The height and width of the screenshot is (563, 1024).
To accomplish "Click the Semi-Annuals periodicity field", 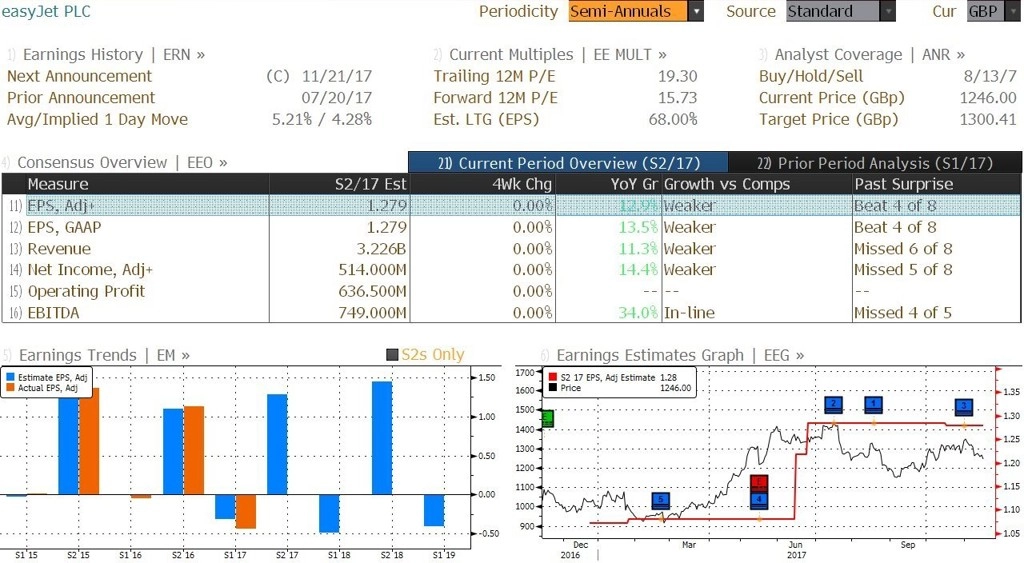I will click(x=628, y=11).
